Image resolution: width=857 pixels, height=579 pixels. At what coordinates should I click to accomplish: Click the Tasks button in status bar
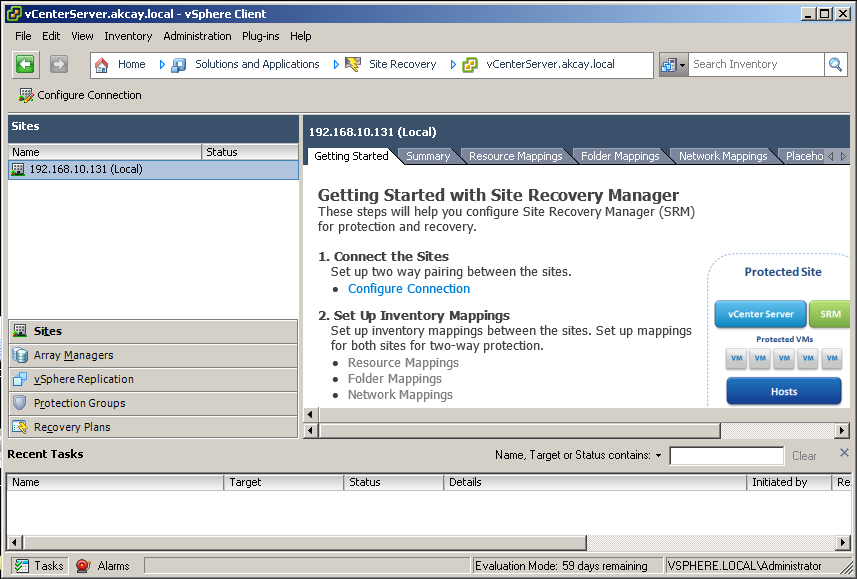39,566
